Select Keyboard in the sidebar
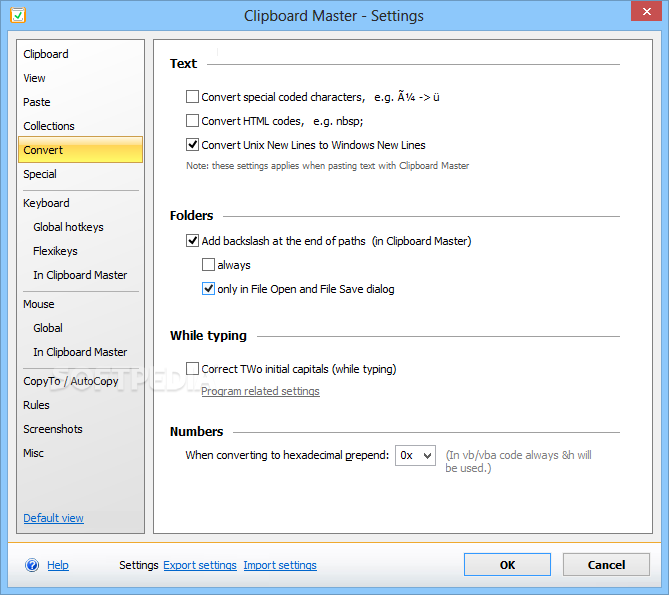Screen dimensions: 669x595 [x=46, y=203]
